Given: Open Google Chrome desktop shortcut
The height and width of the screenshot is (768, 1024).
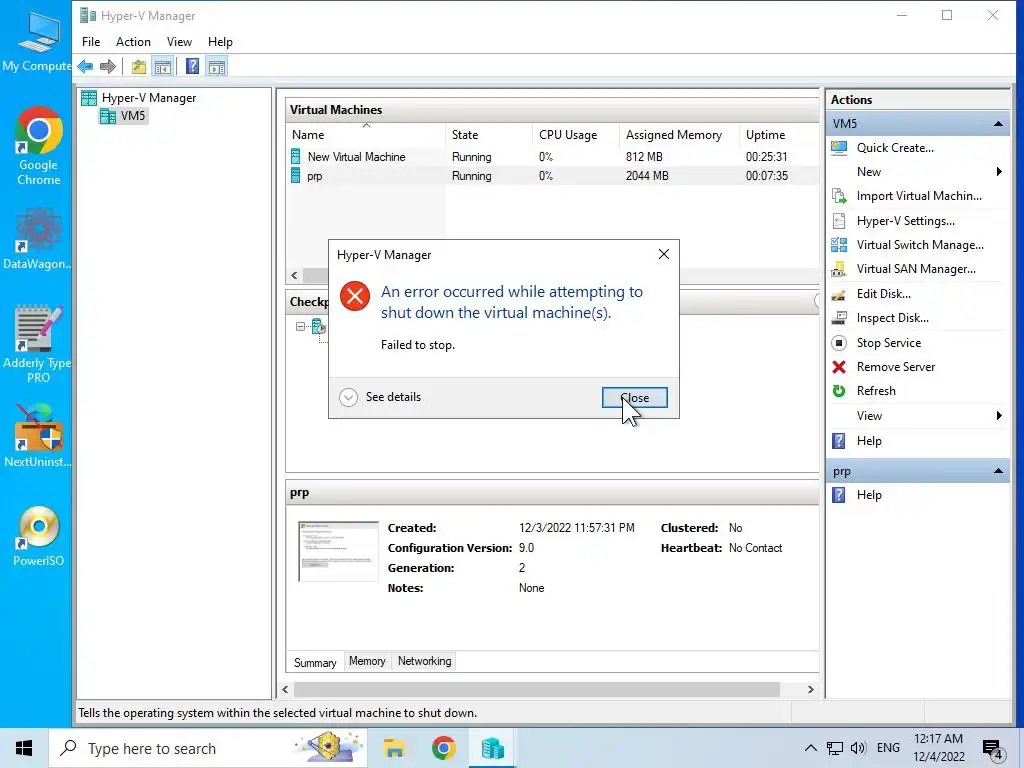Looking at the screenshot, I should pyautogui.click(x=39, y=146).
